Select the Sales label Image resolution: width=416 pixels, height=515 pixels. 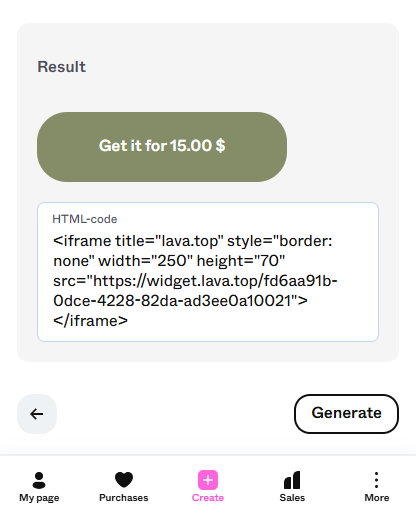pyautogui.click(x=292, y=498)
